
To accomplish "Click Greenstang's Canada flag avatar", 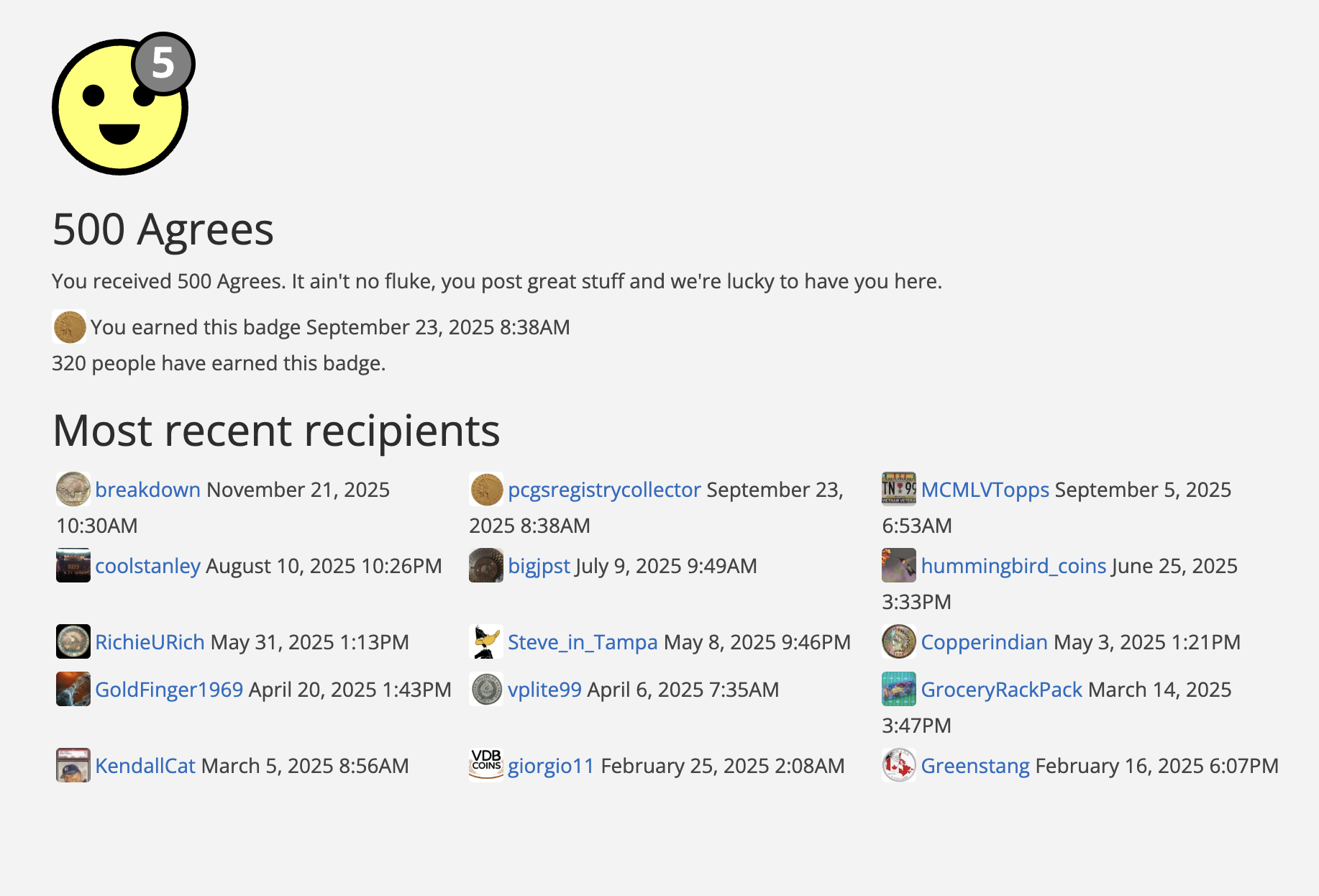I will [899, 765].
